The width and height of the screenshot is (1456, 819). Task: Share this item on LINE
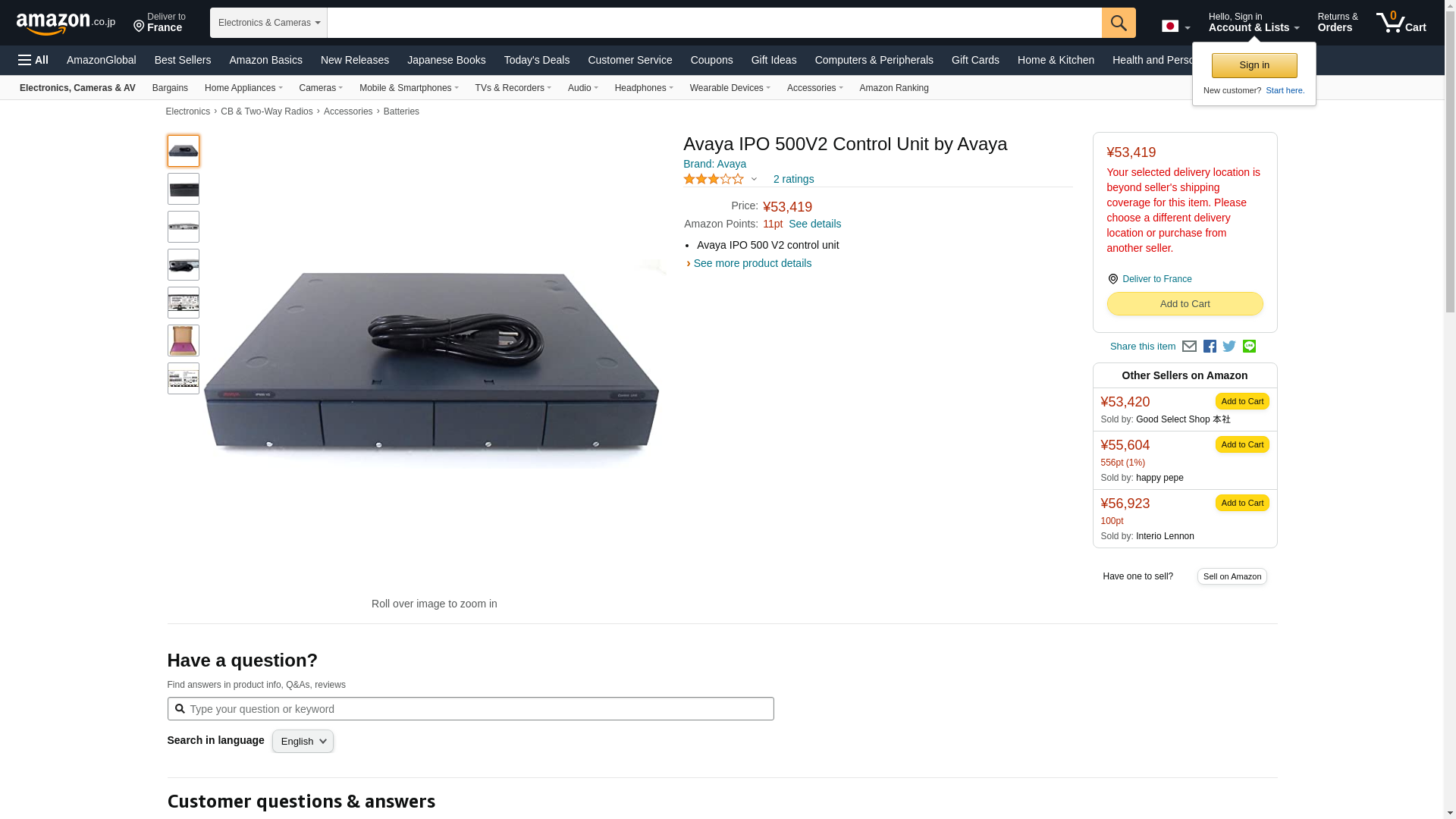point(1249,346)
